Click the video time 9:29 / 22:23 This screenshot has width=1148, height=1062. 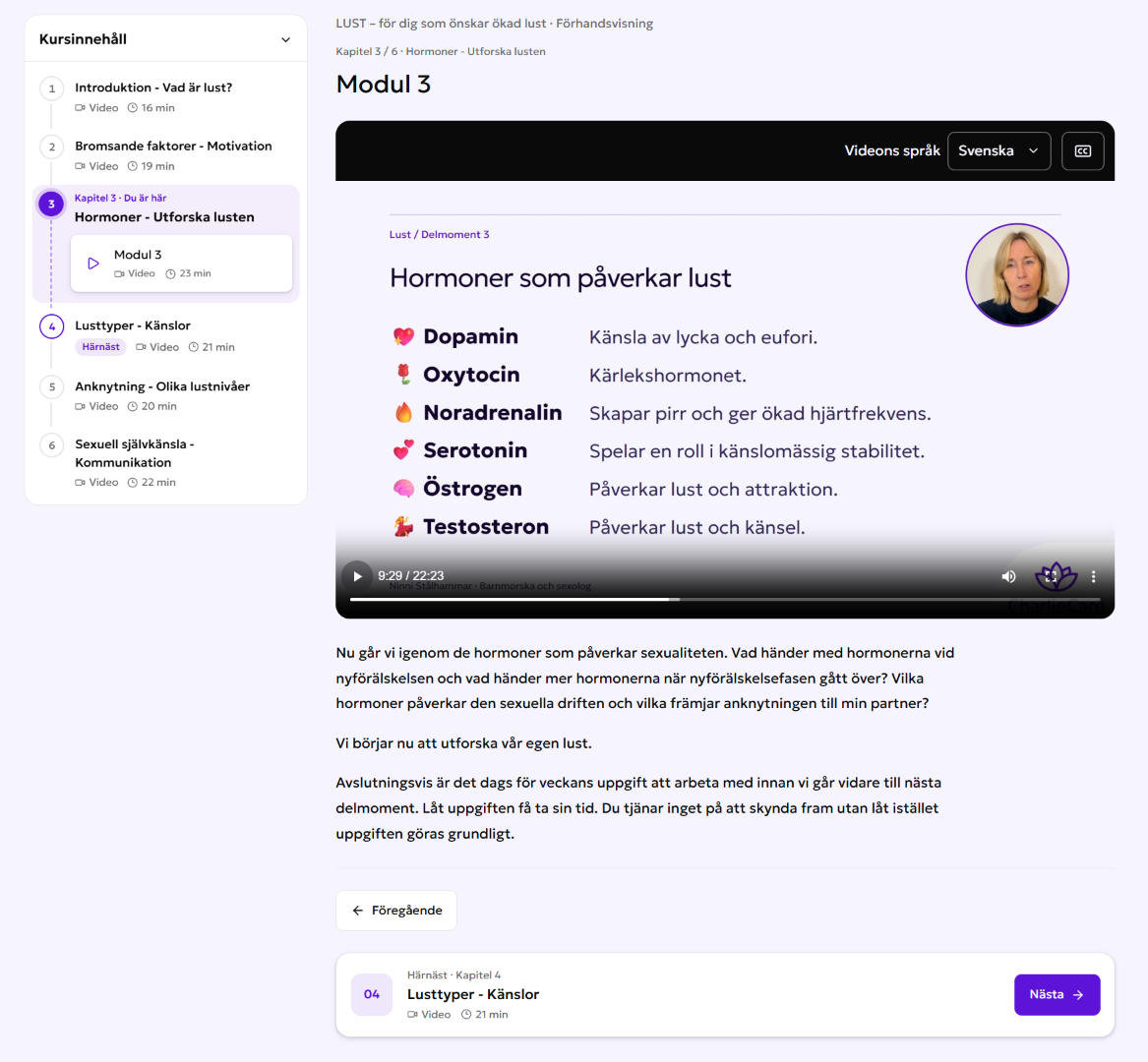pos(411,576)
